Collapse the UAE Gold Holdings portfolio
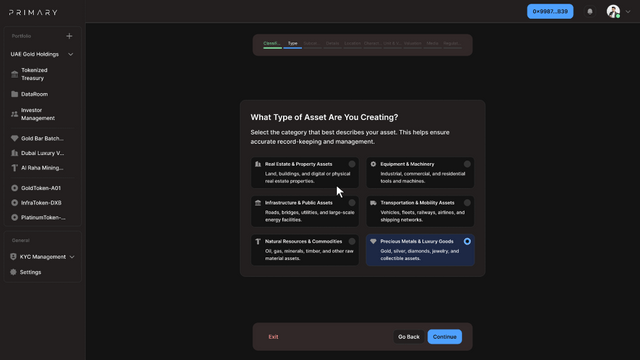The height and width of the screenshot is (360, 640). [x=71, y=54]
